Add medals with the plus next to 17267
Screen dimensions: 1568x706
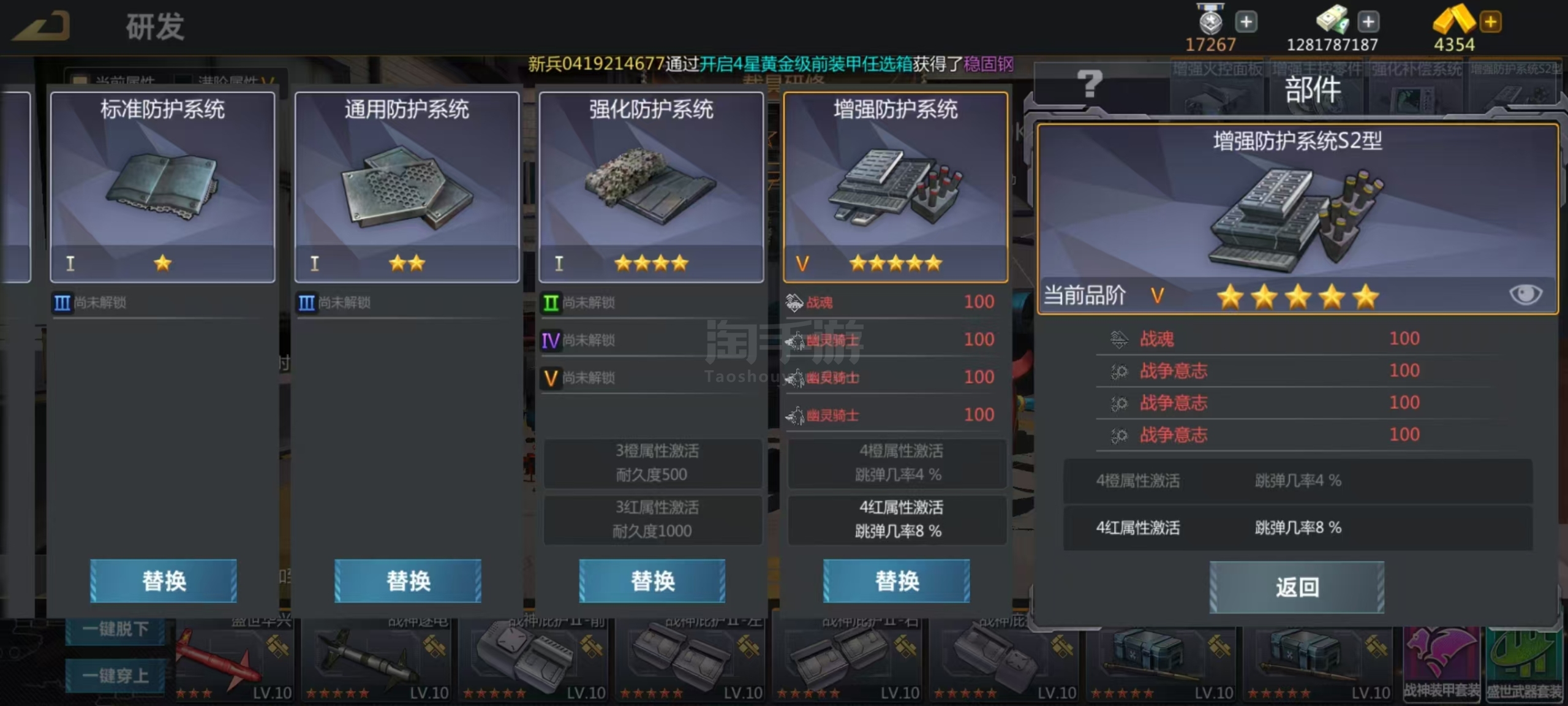point(1246,22)
